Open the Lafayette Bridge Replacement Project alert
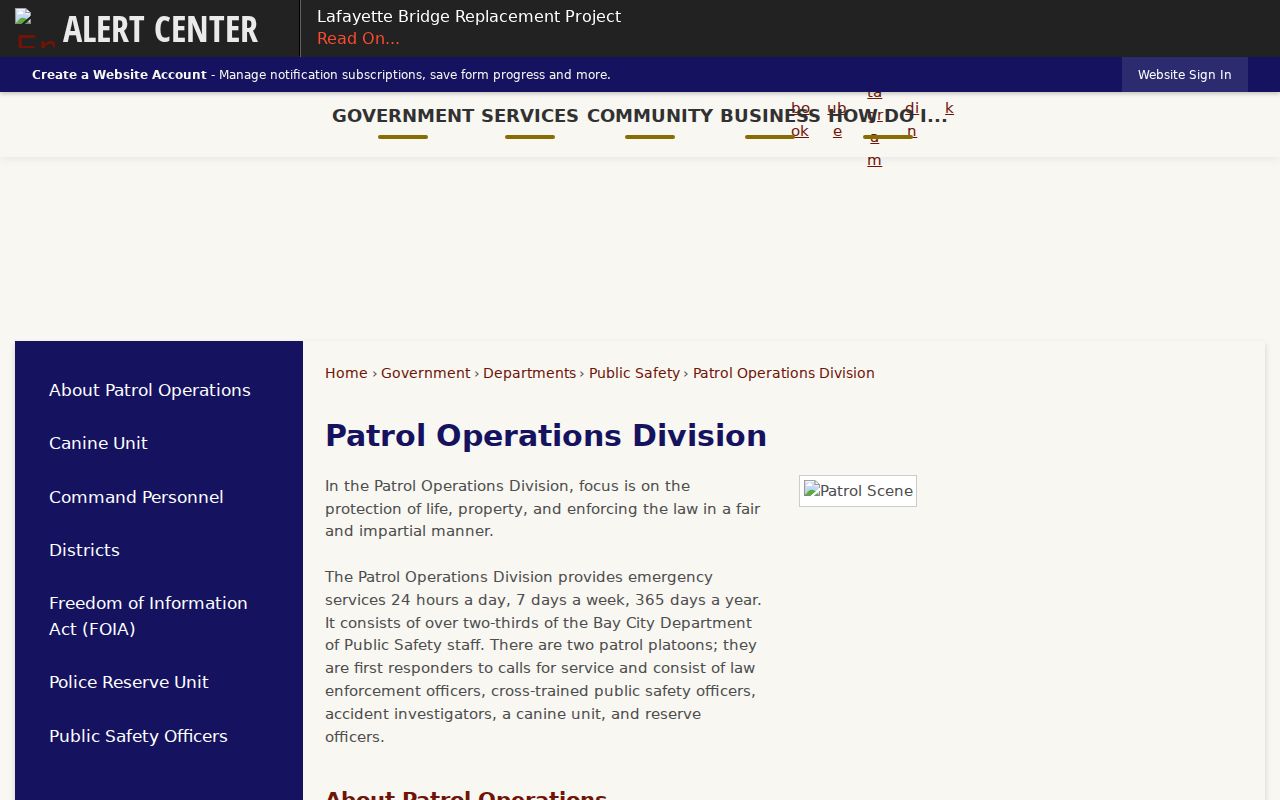Viewport: 1280px width, 800px height. pyautogui.click(x=469, y=16)
